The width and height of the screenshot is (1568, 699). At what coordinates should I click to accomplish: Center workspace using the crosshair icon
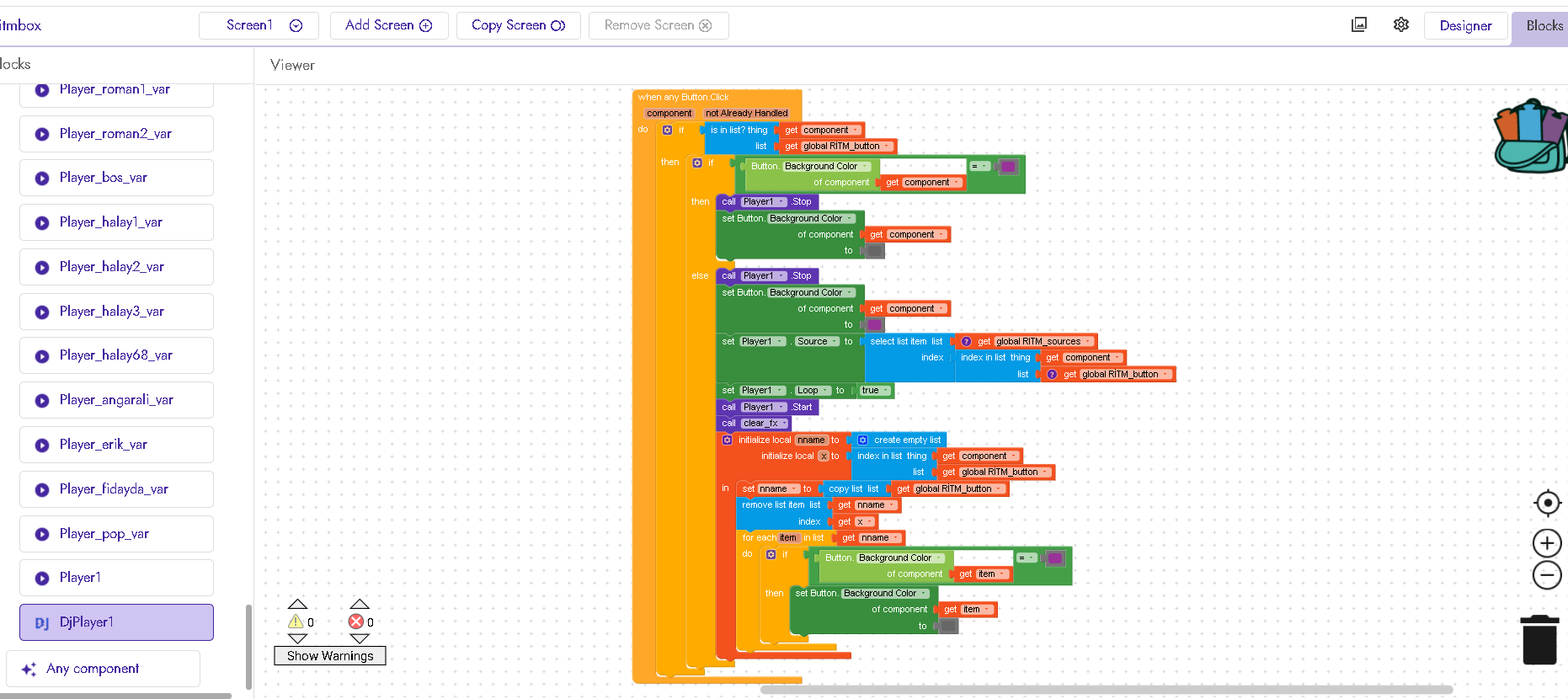coord(1547,503)
